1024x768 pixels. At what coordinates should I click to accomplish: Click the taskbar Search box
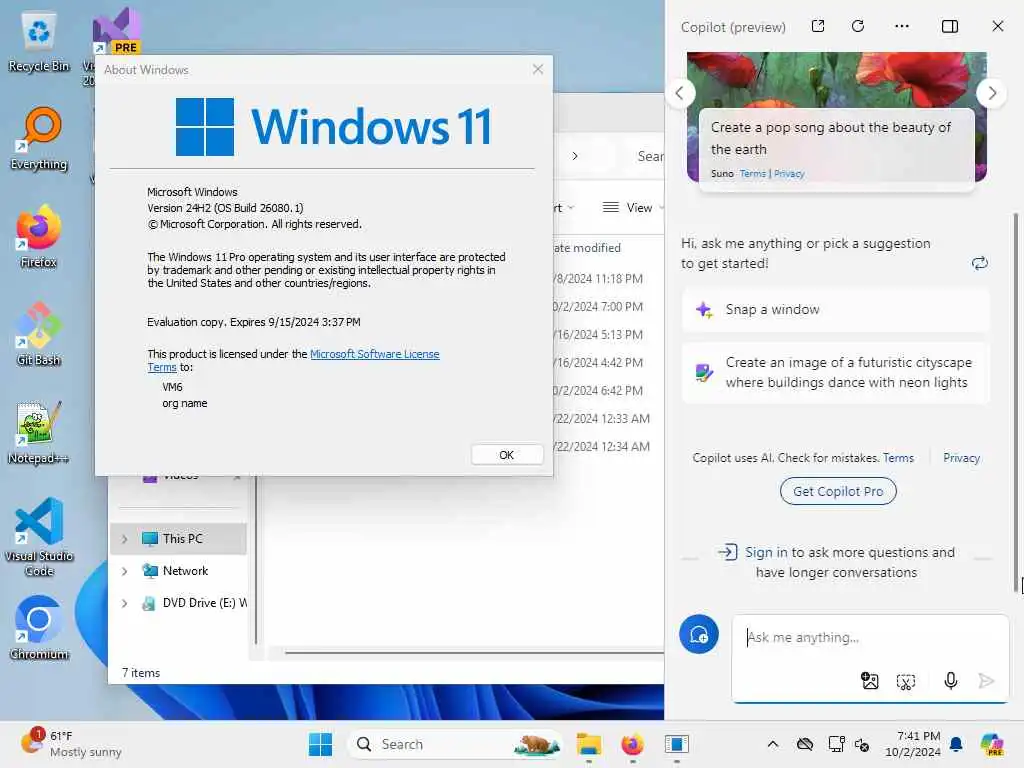[x=455, y=744]
